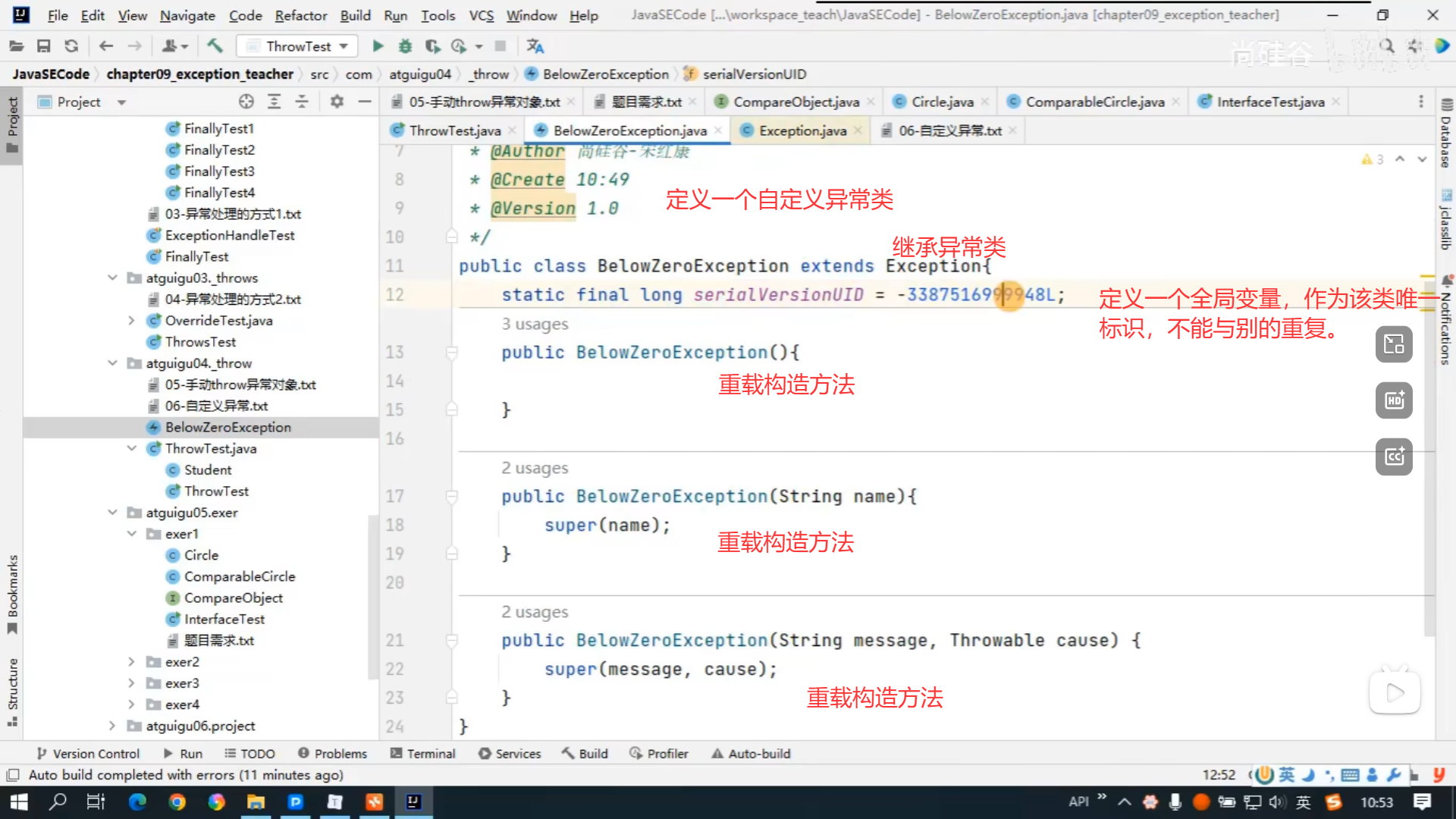Open Windows Start menu
This screenshot has width=1456, height=819.
pos(19,802)
